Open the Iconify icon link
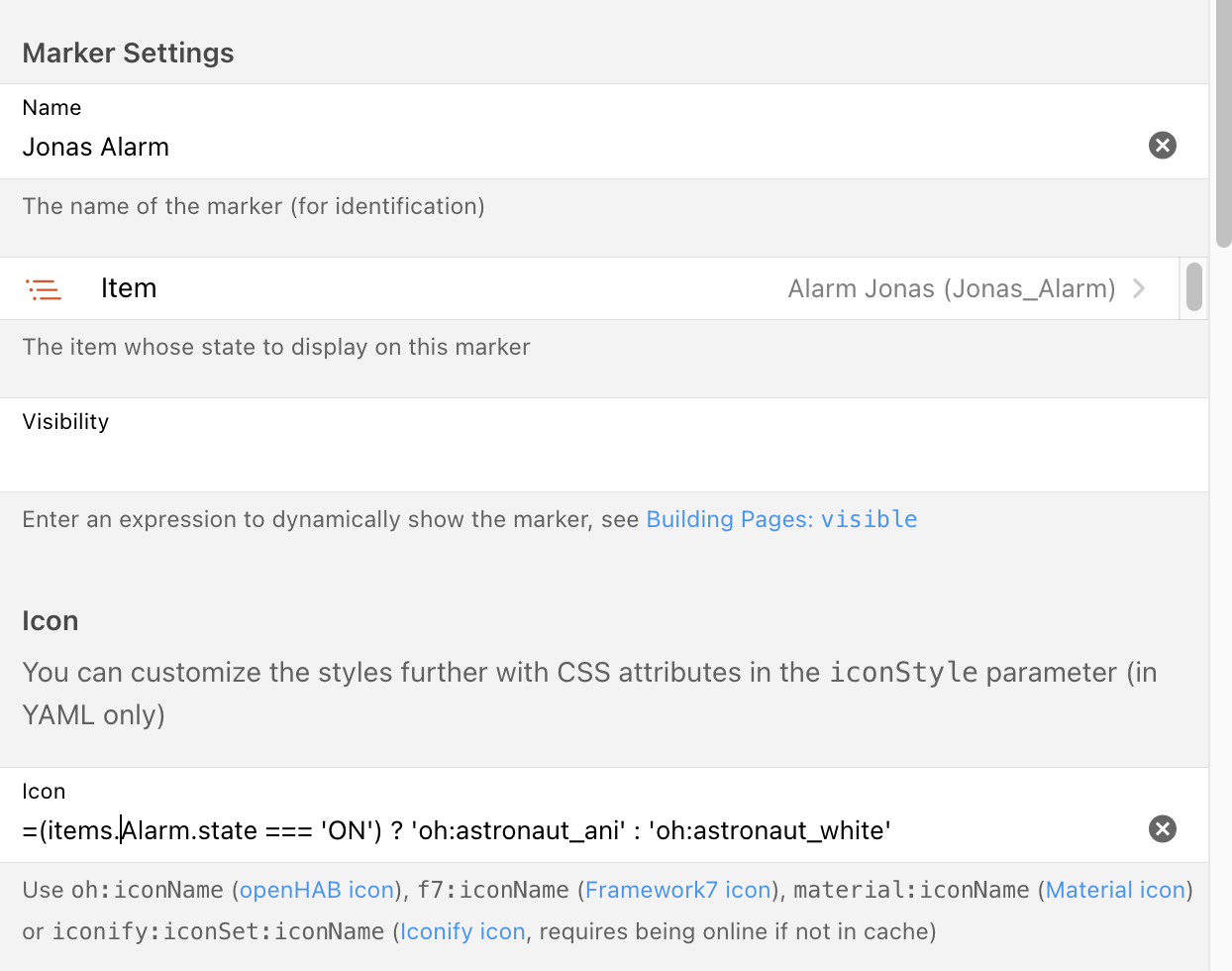The height and width of the screenshot is (971, 1232). [x=462, y=931]
